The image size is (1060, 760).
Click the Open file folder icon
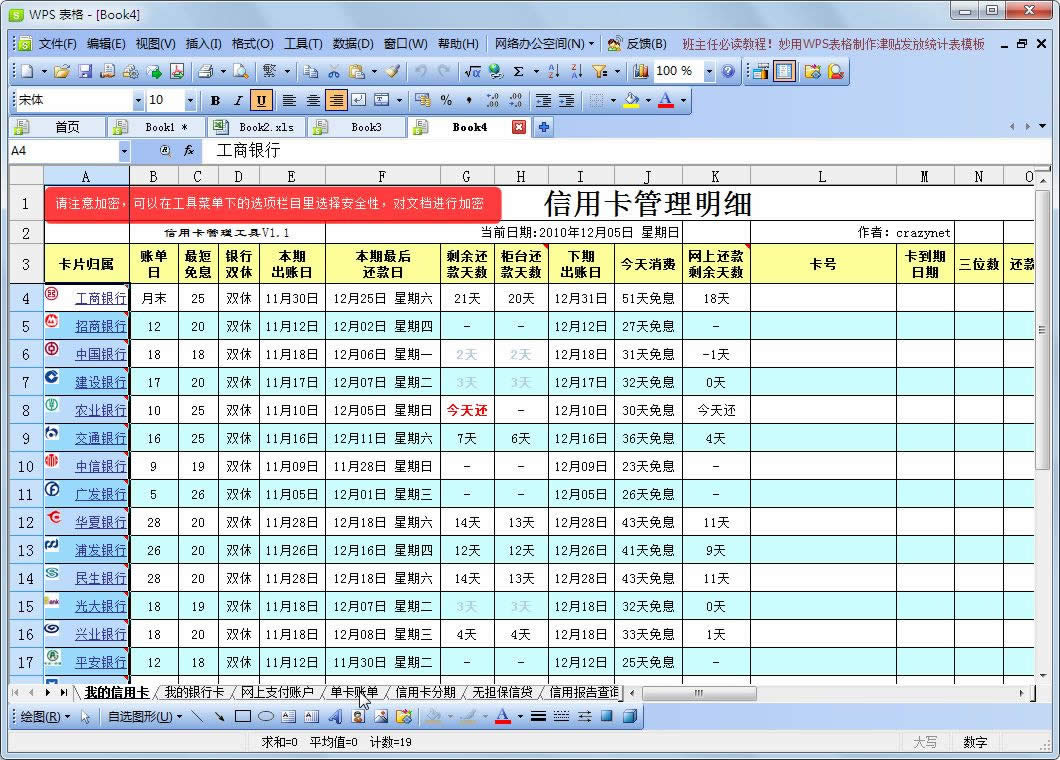(x=62, y=72)
